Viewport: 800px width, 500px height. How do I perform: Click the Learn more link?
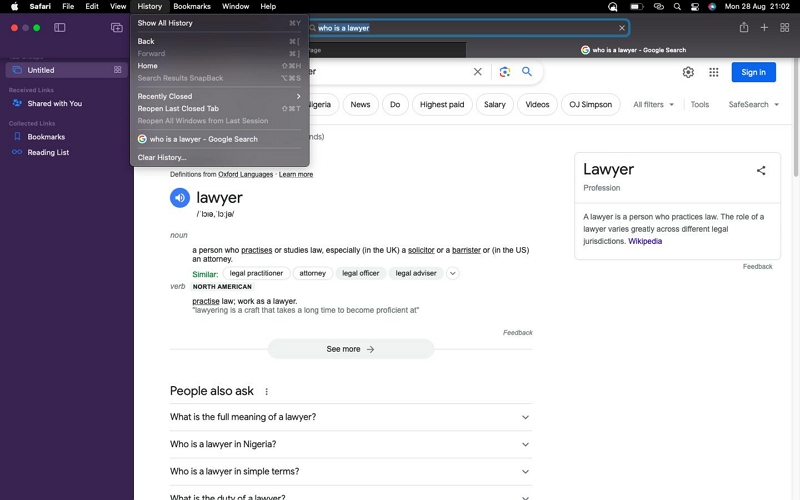[295, 174]
